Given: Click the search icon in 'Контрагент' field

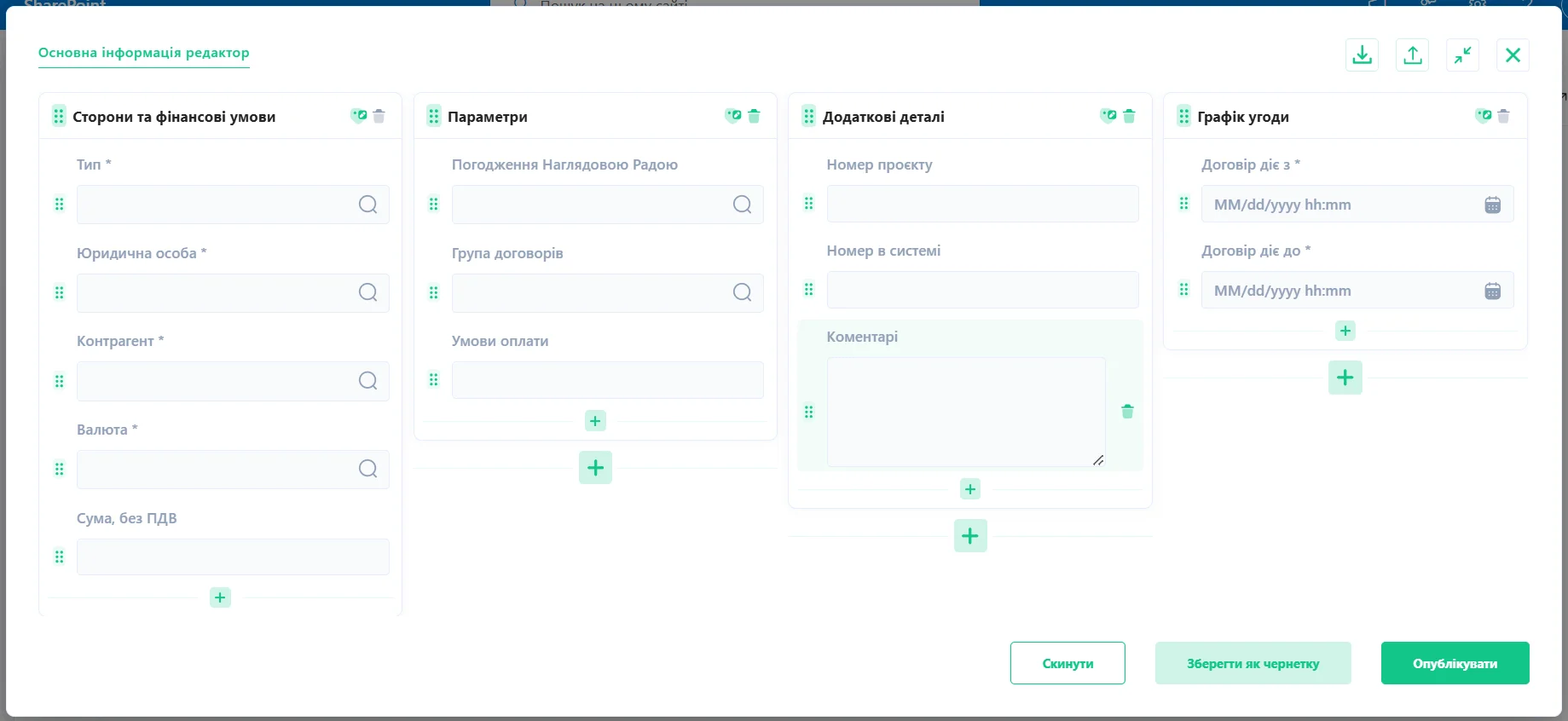Looking at the screenshot, I should click(367, 381).
